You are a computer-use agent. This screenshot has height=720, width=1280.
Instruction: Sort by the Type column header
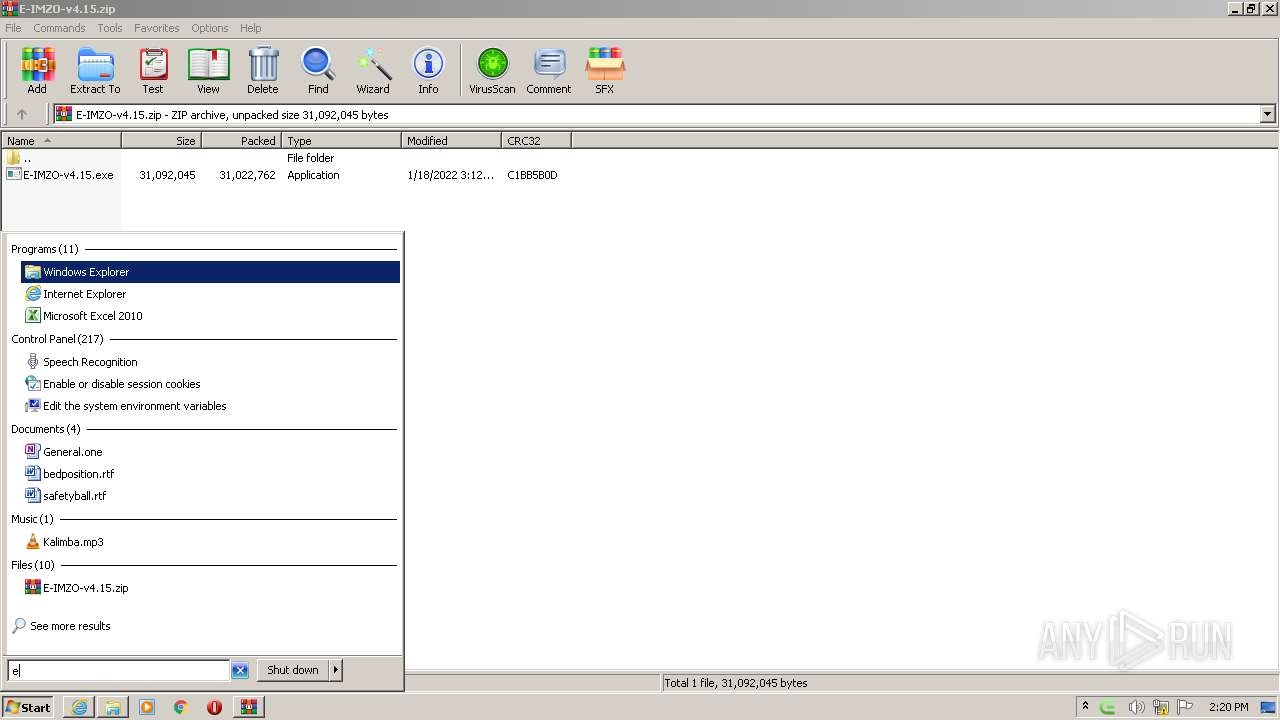(341, 141)
